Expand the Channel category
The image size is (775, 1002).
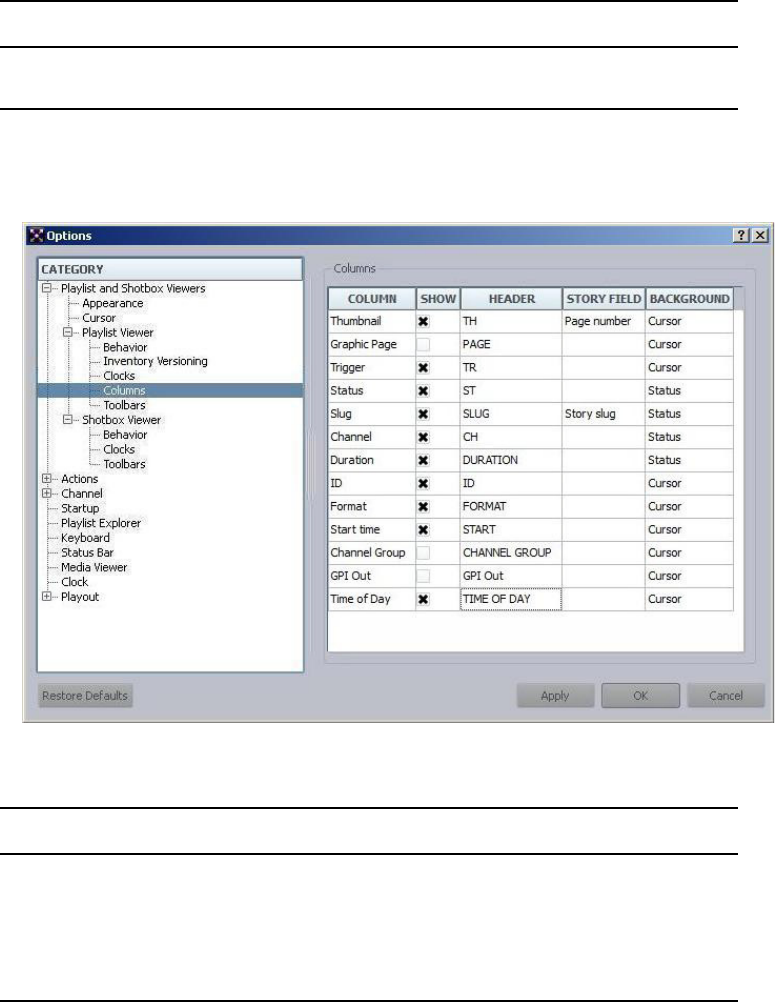47,493
